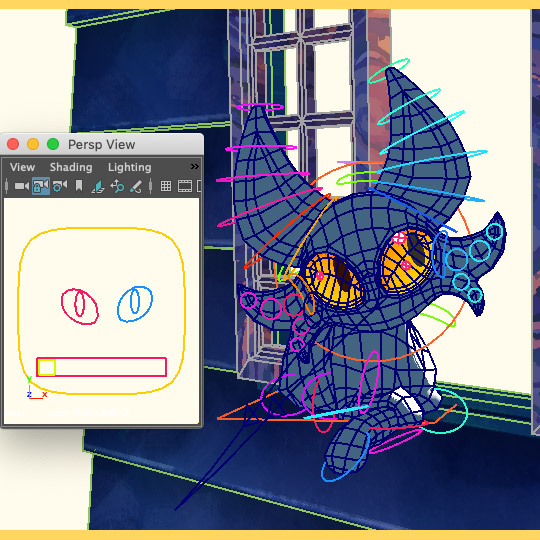Open Camera Attributes via gear camera icon

pos(60,186)
